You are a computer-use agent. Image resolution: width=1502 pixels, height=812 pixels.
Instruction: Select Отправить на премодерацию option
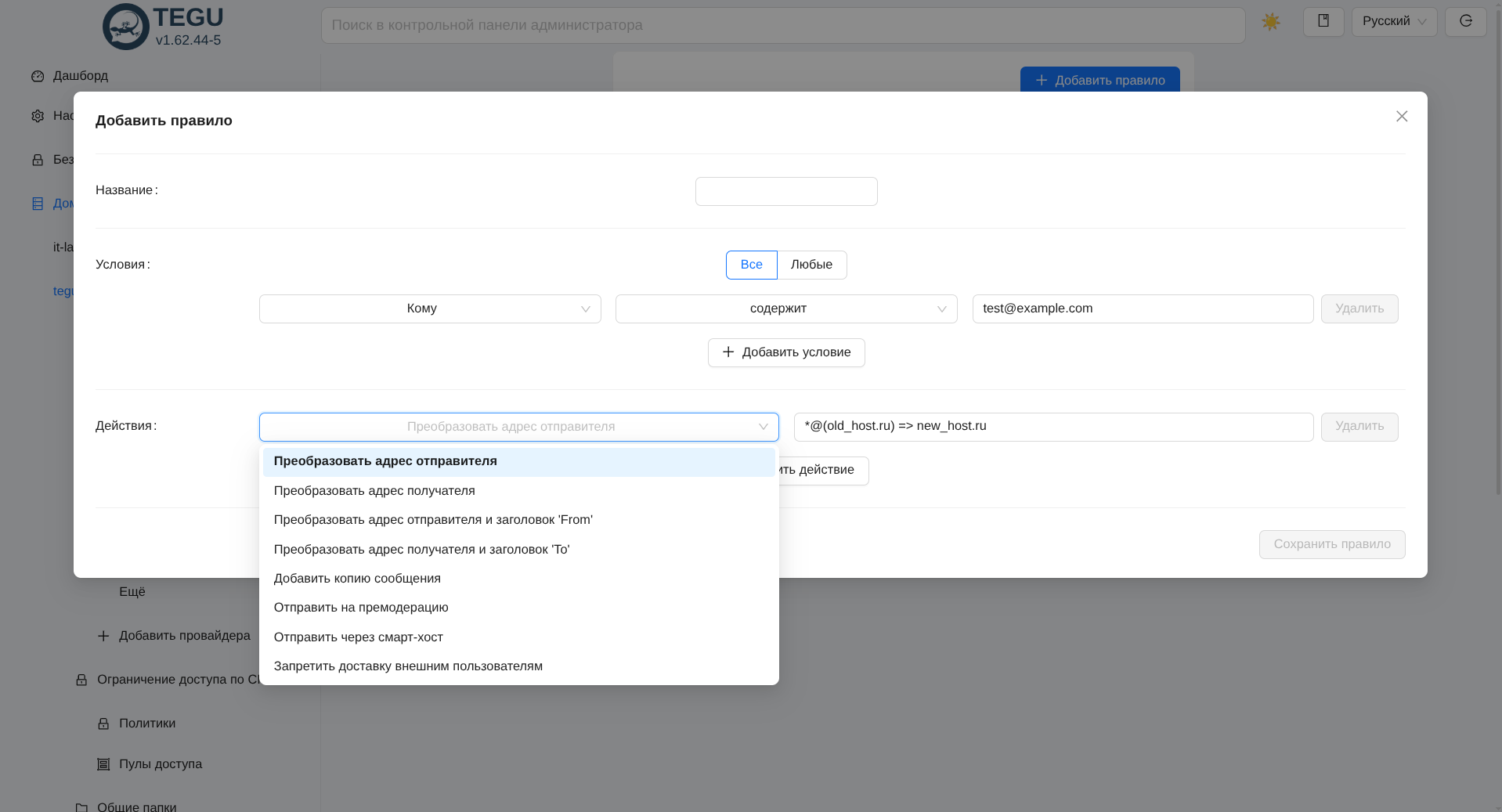pyautogui.click(x=361, y=608)
